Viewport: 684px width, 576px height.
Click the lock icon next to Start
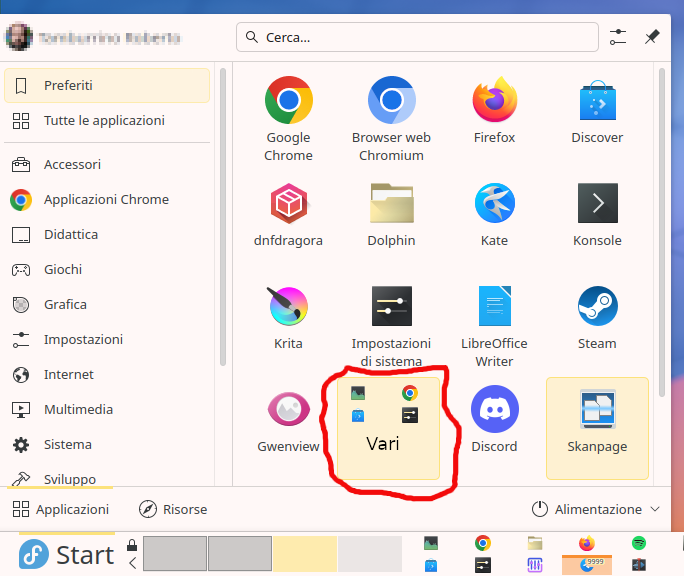[132, 545]
